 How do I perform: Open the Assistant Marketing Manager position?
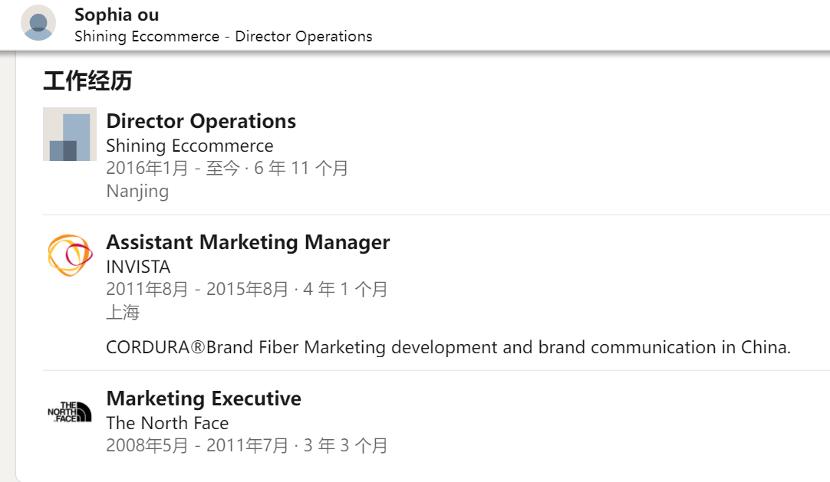pos(248,242)
